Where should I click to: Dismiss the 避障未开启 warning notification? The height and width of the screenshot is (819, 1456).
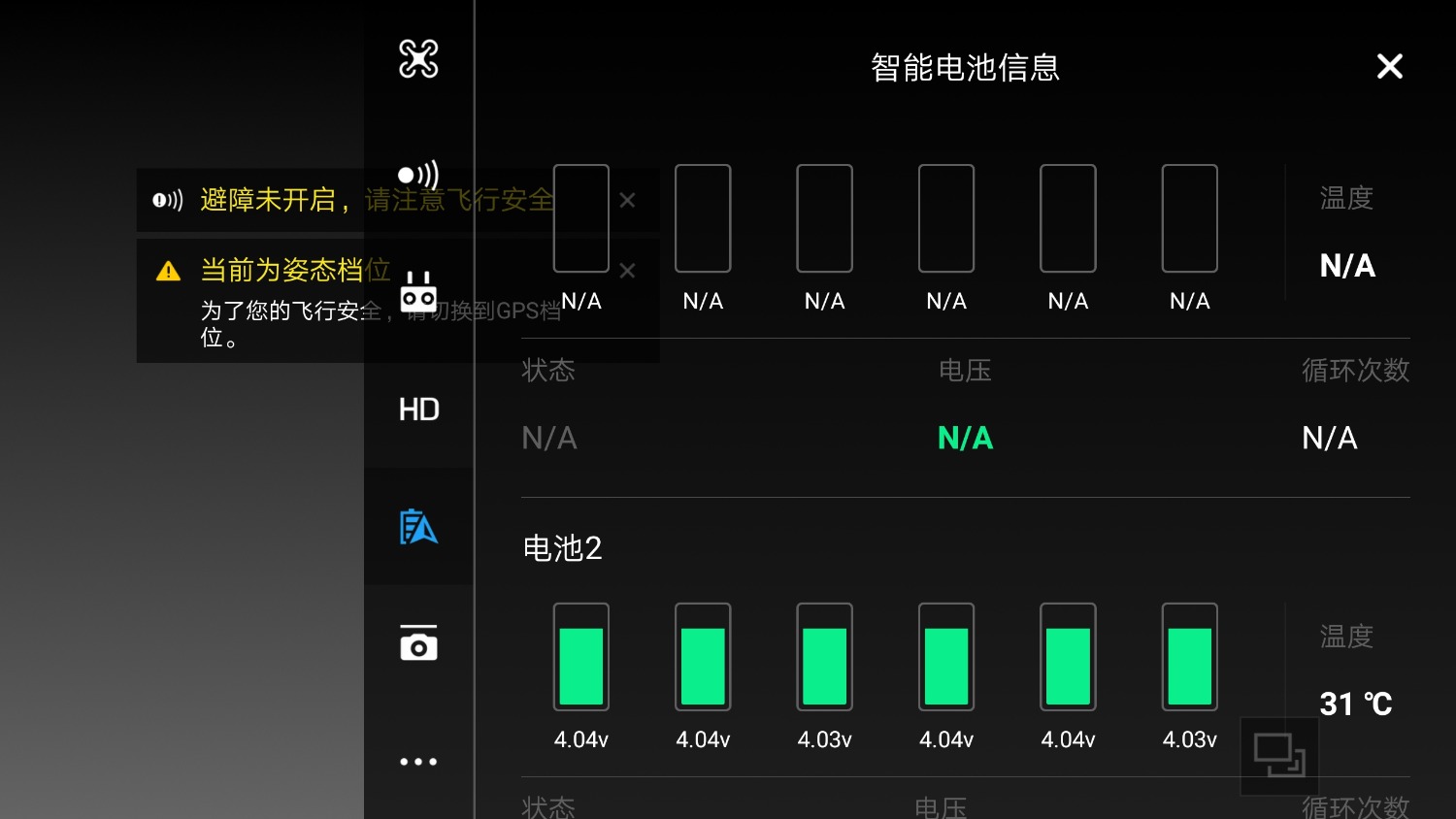[x=628, y=200]
